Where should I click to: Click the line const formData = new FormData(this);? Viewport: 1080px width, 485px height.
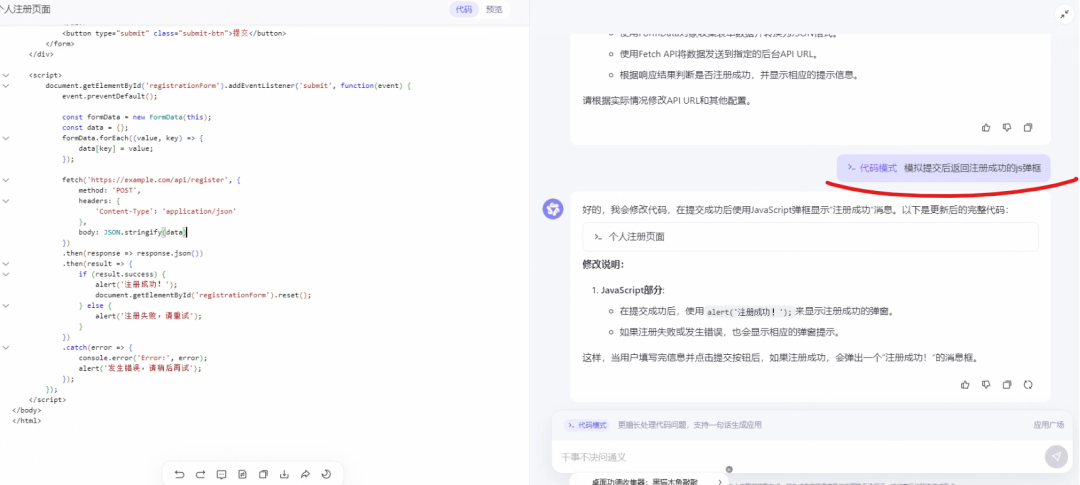(x=136, y=117)
